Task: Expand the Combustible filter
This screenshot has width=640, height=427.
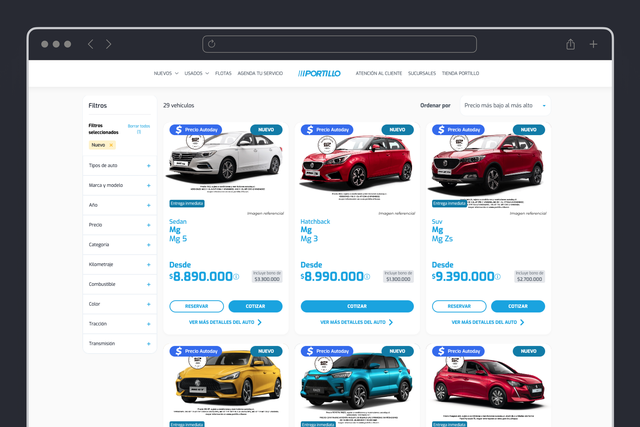Action: [120, 284]
